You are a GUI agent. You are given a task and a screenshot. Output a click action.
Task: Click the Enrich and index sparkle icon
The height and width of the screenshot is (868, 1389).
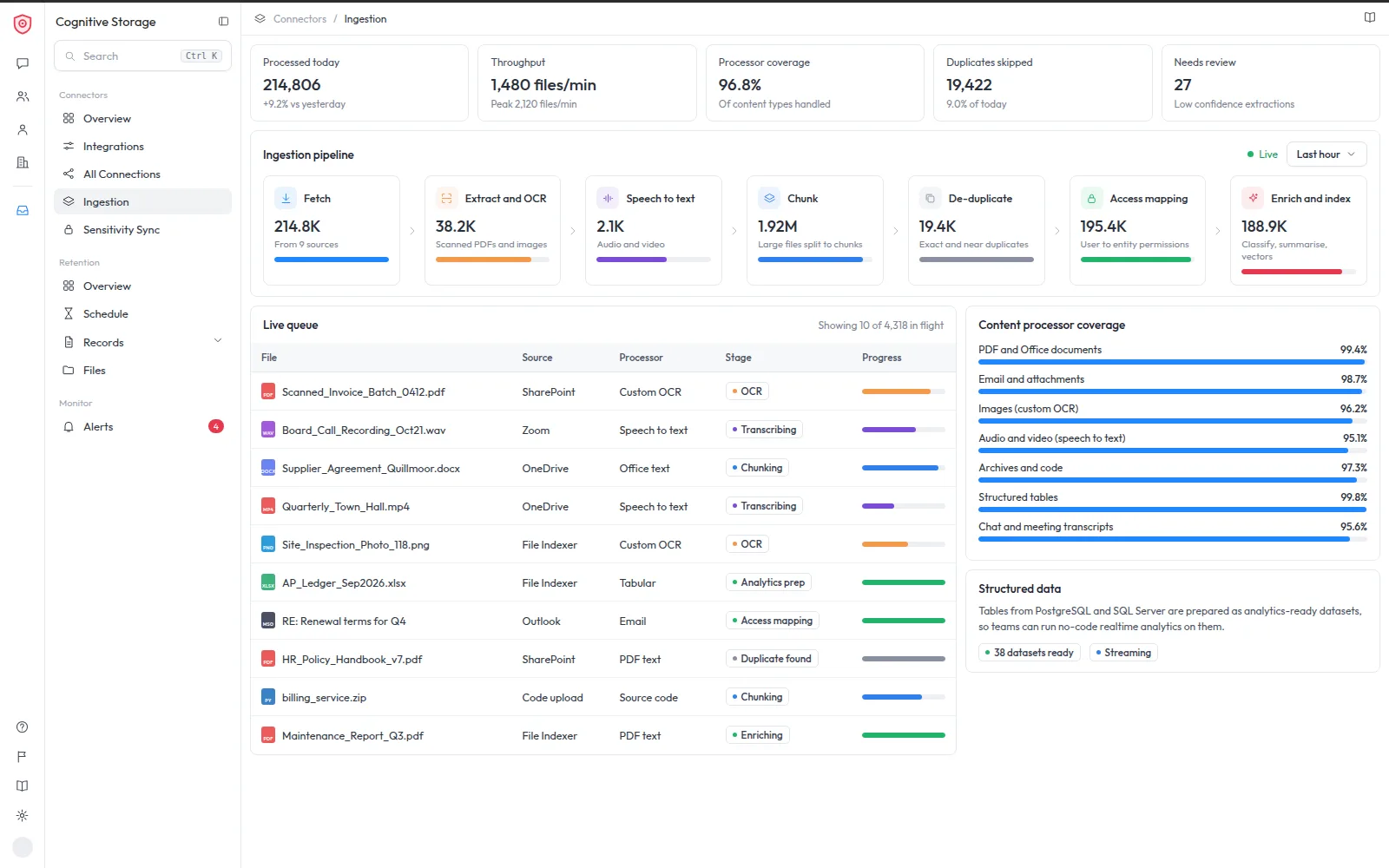pyautogui.click(x=1253, y=198)
